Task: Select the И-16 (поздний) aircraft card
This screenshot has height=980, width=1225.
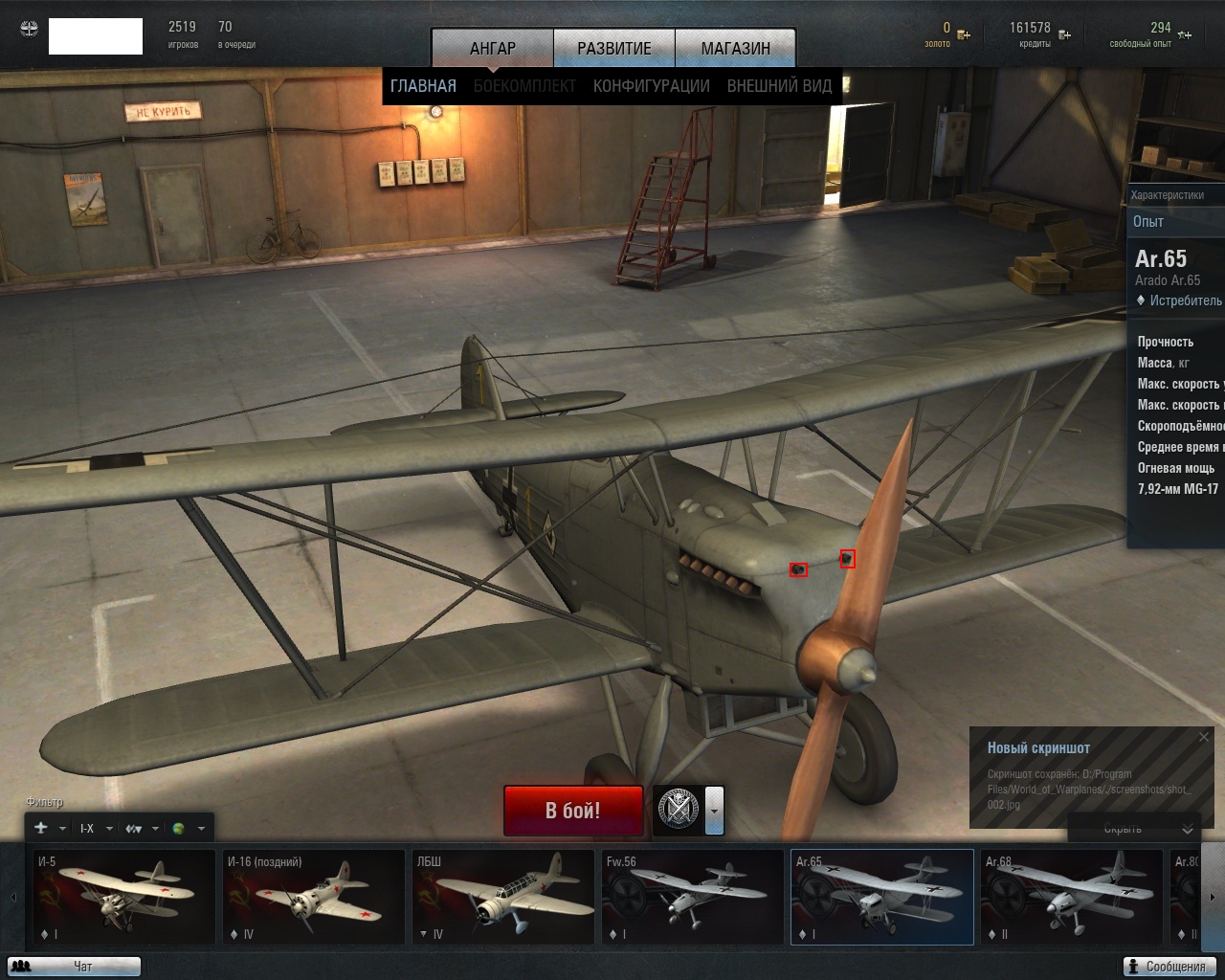Action: point(314,898)
